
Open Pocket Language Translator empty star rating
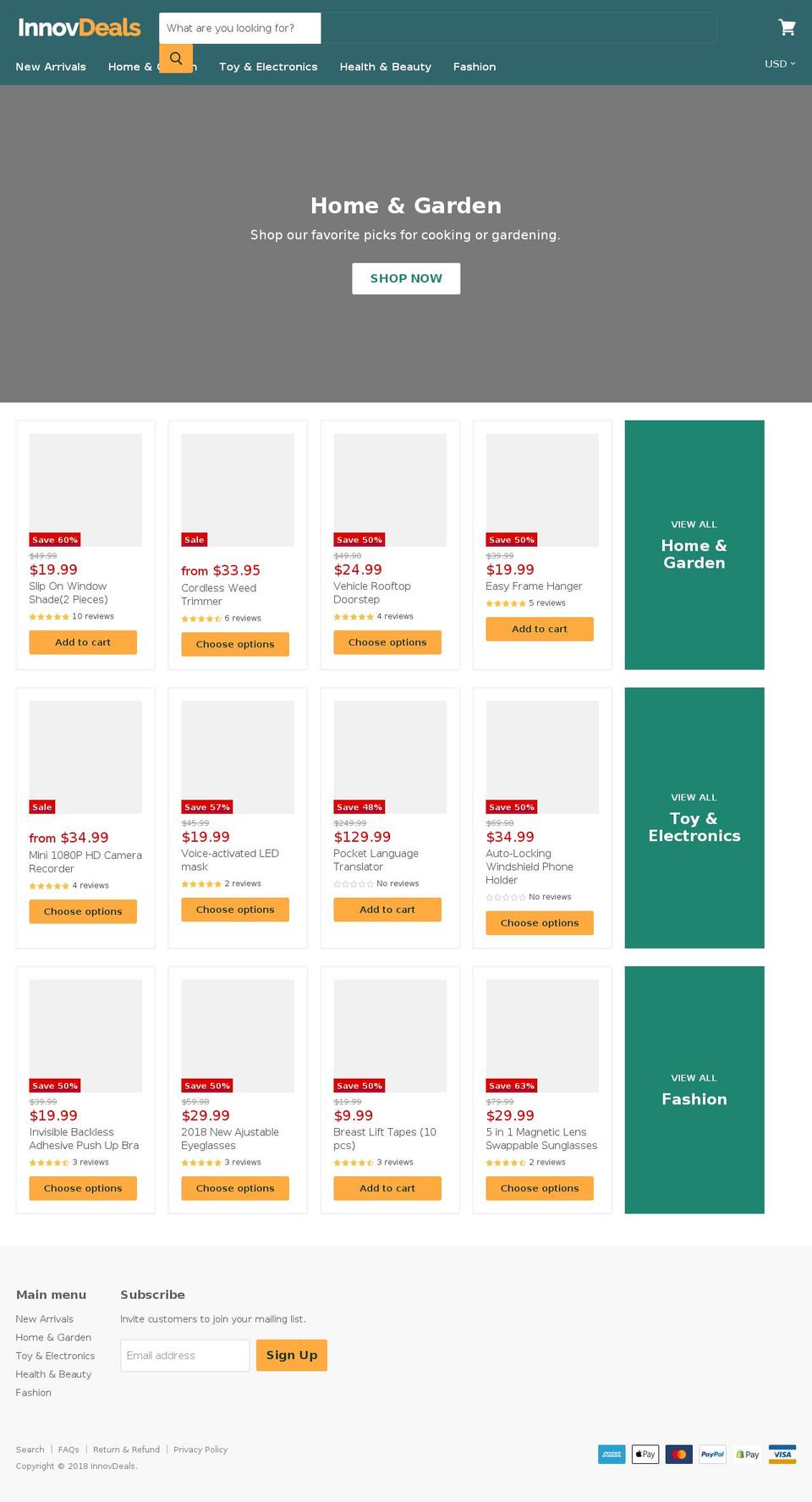(x=354, y=884)
